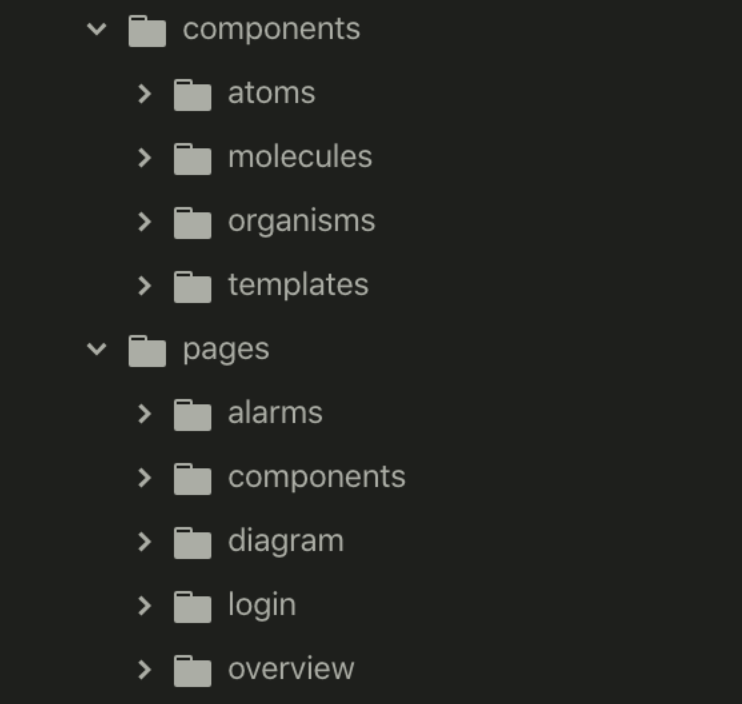Select the pages folder label
Image resolution: width=742 pixels, height=704 pixels.
225,349
